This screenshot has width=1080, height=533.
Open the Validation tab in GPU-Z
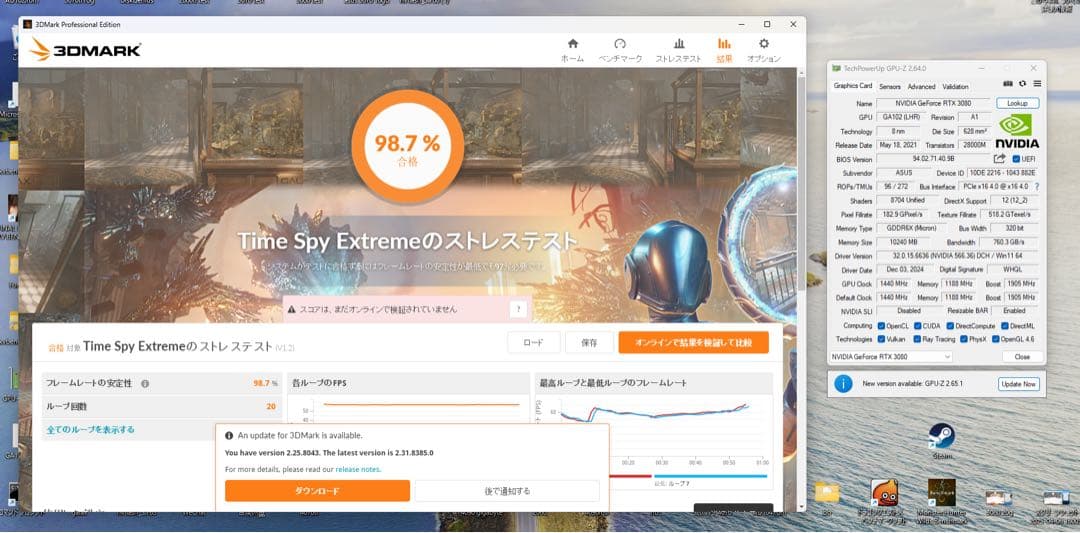click(955, 87)
